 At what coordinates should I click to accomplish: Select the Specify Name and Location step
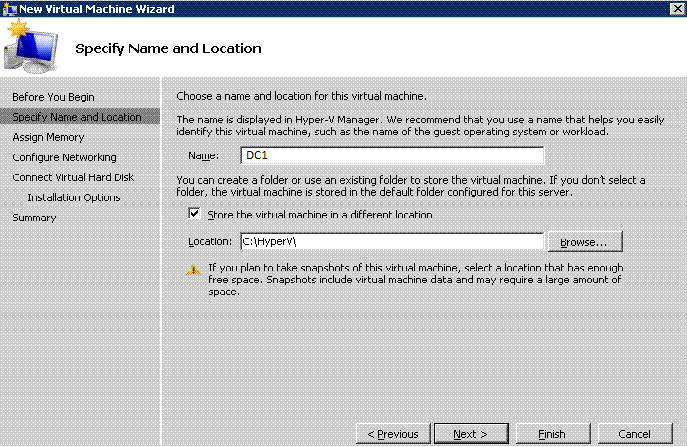[x=76, y=117]
